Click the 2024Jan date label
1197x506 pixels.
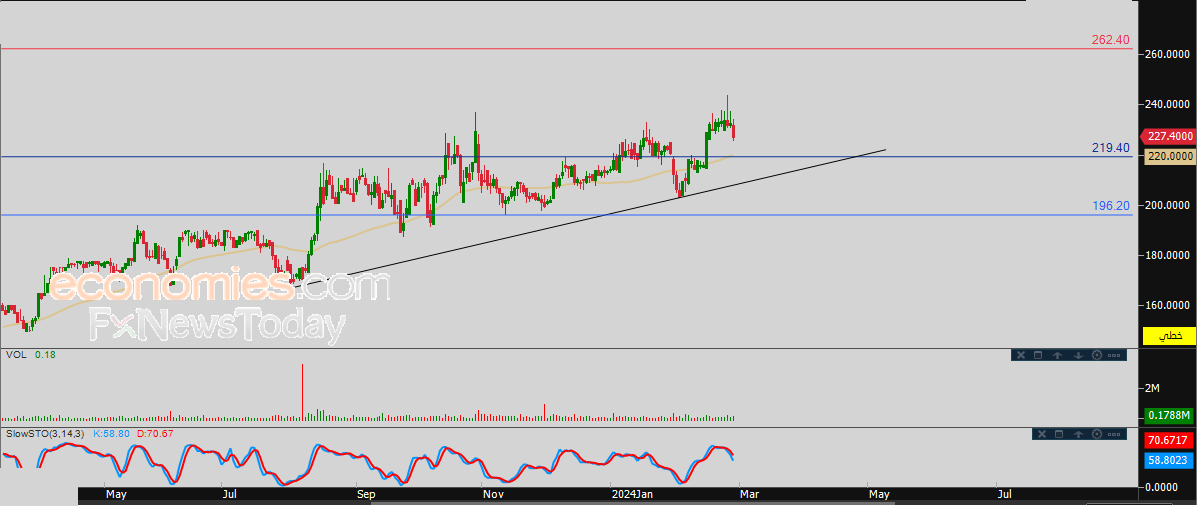click(x=630, y=495)
